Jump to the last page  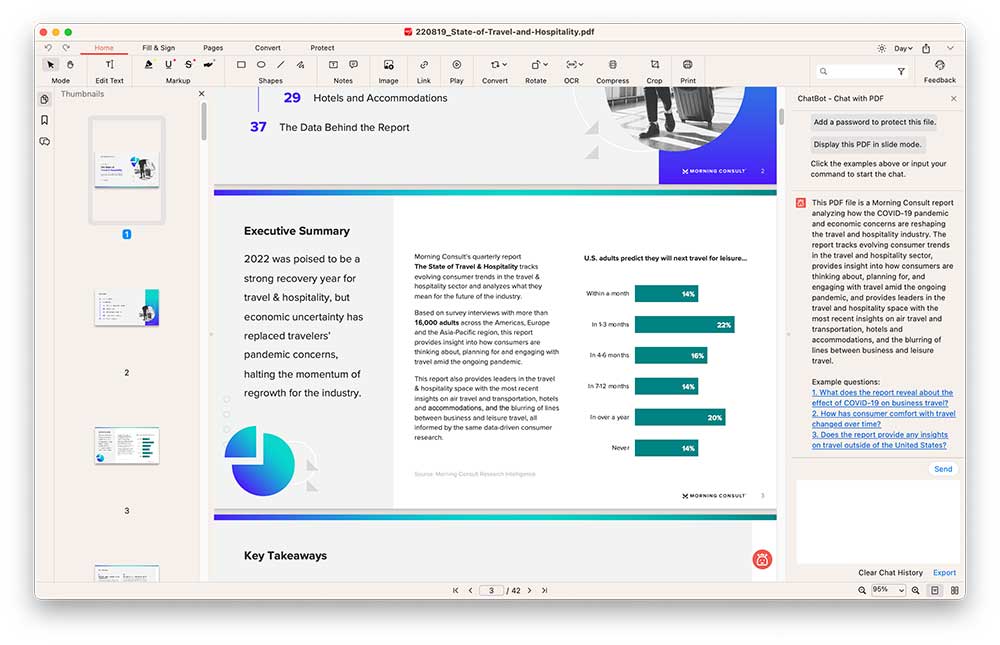545,591
